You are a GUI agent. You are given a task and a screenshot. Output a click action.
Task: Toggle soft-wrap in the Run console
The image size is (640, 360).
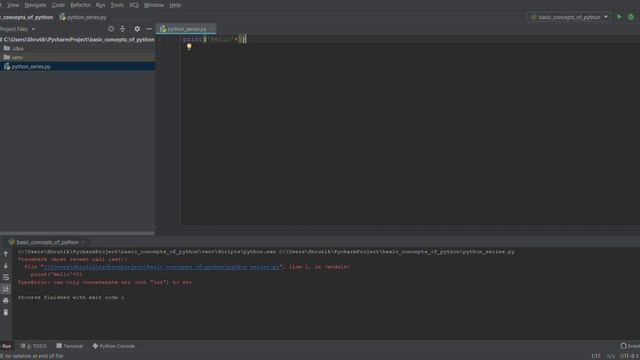pos(6,278)
